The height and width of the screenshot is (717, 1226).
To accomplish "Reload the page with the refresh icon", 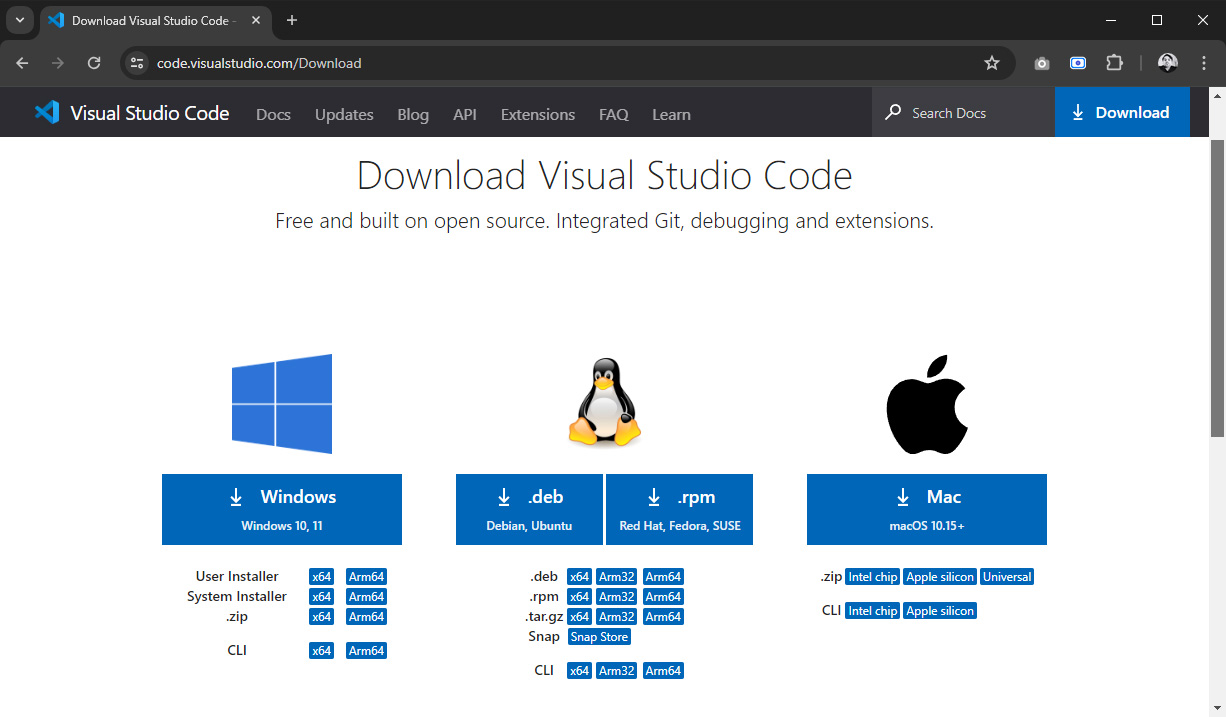I will [94, 63].
